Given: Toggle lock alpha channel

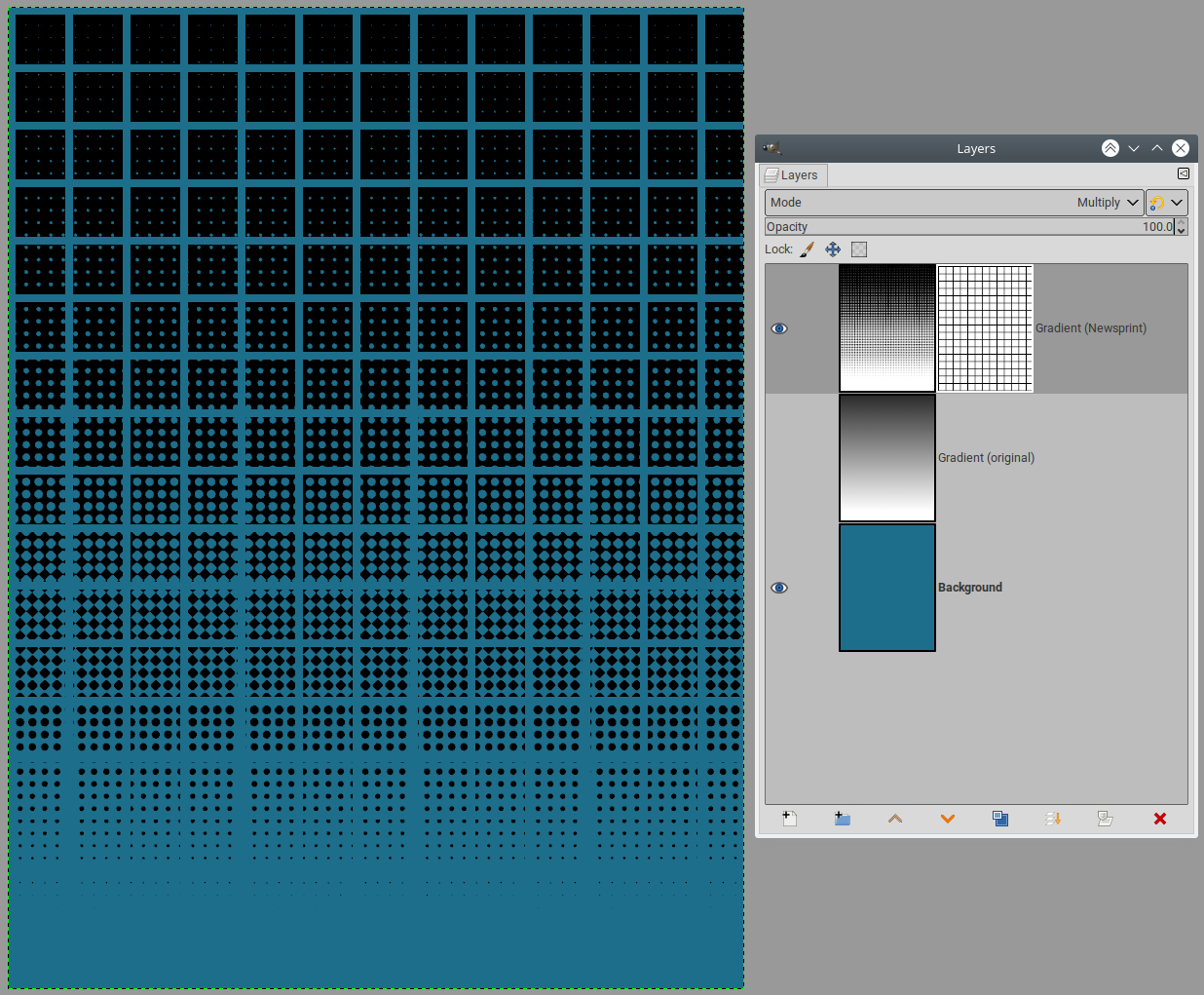Looking at the screenshot, I should click(x=859, y=249).
